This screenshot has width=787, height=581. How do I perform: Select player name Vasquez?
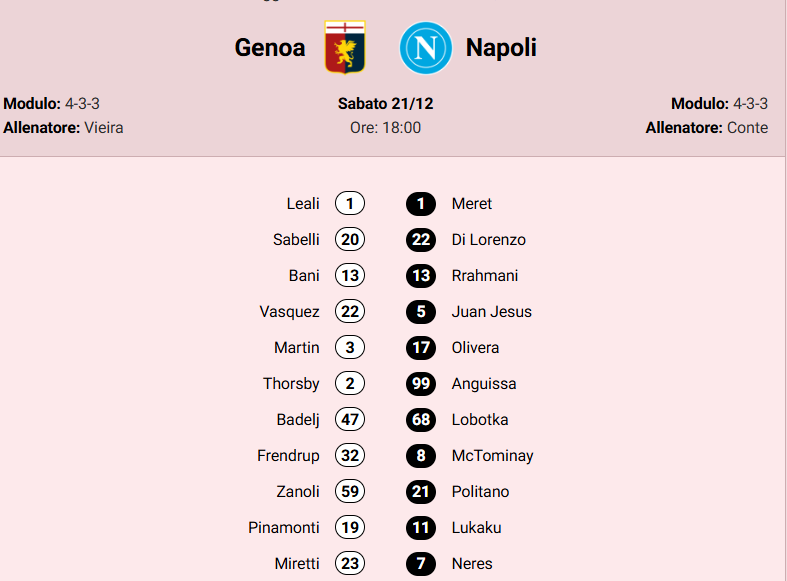tap(289, 312)
